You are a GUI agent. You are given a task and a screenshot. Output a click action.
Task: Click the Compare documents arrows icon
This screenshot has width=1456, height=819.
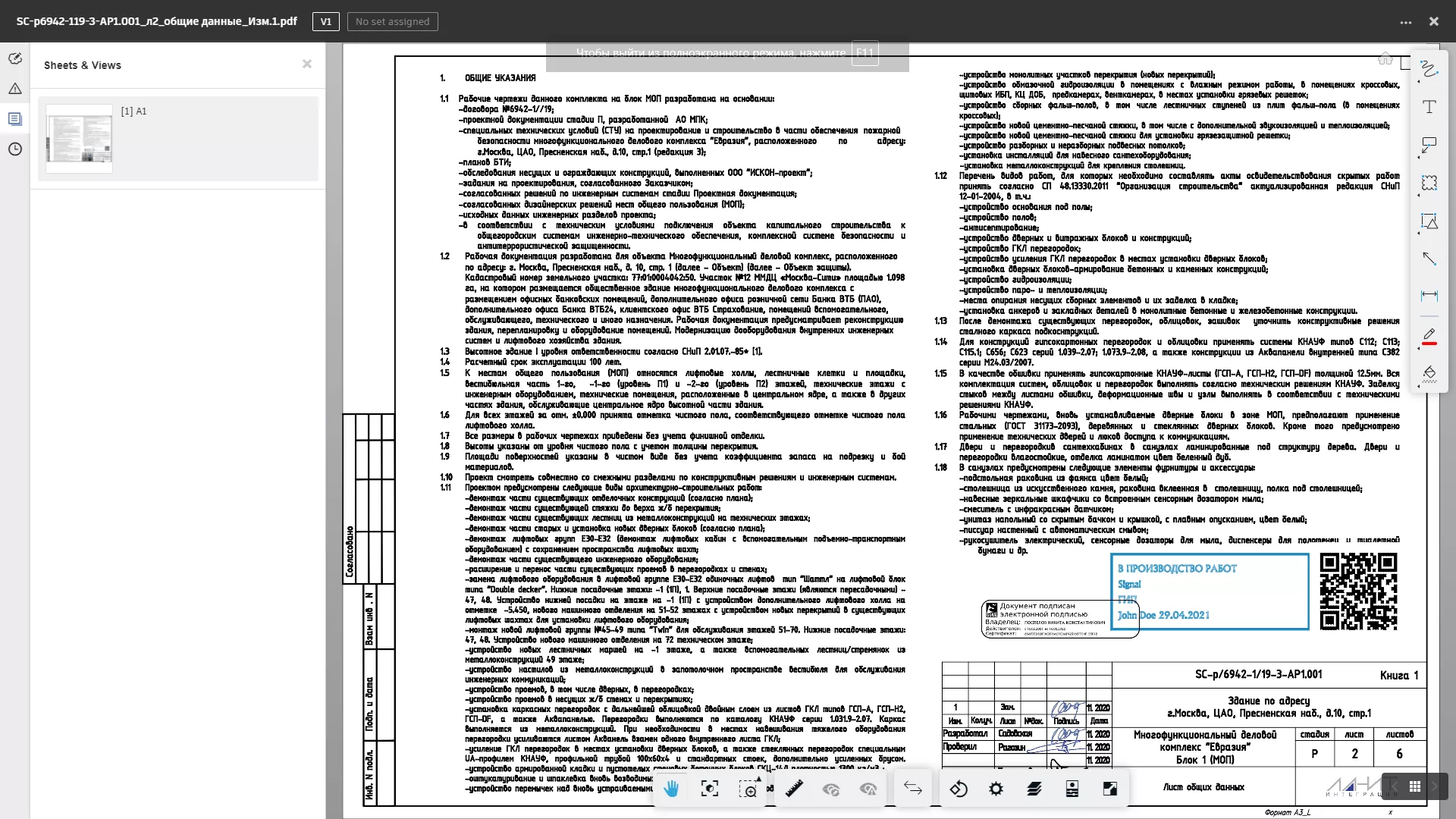(x=913, y=789)
